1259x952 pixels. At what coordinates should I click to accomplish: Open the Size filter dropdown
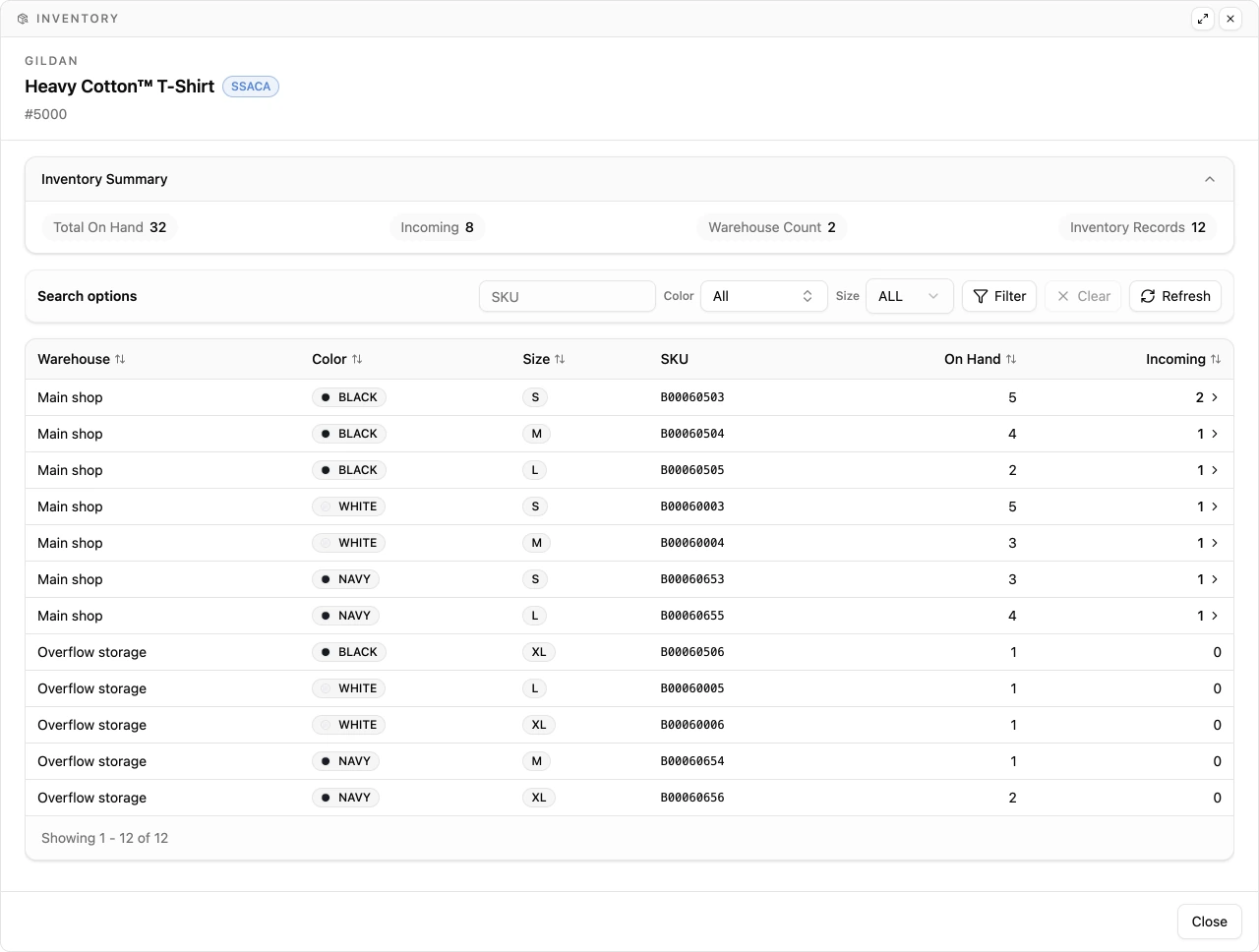(910, 296)
